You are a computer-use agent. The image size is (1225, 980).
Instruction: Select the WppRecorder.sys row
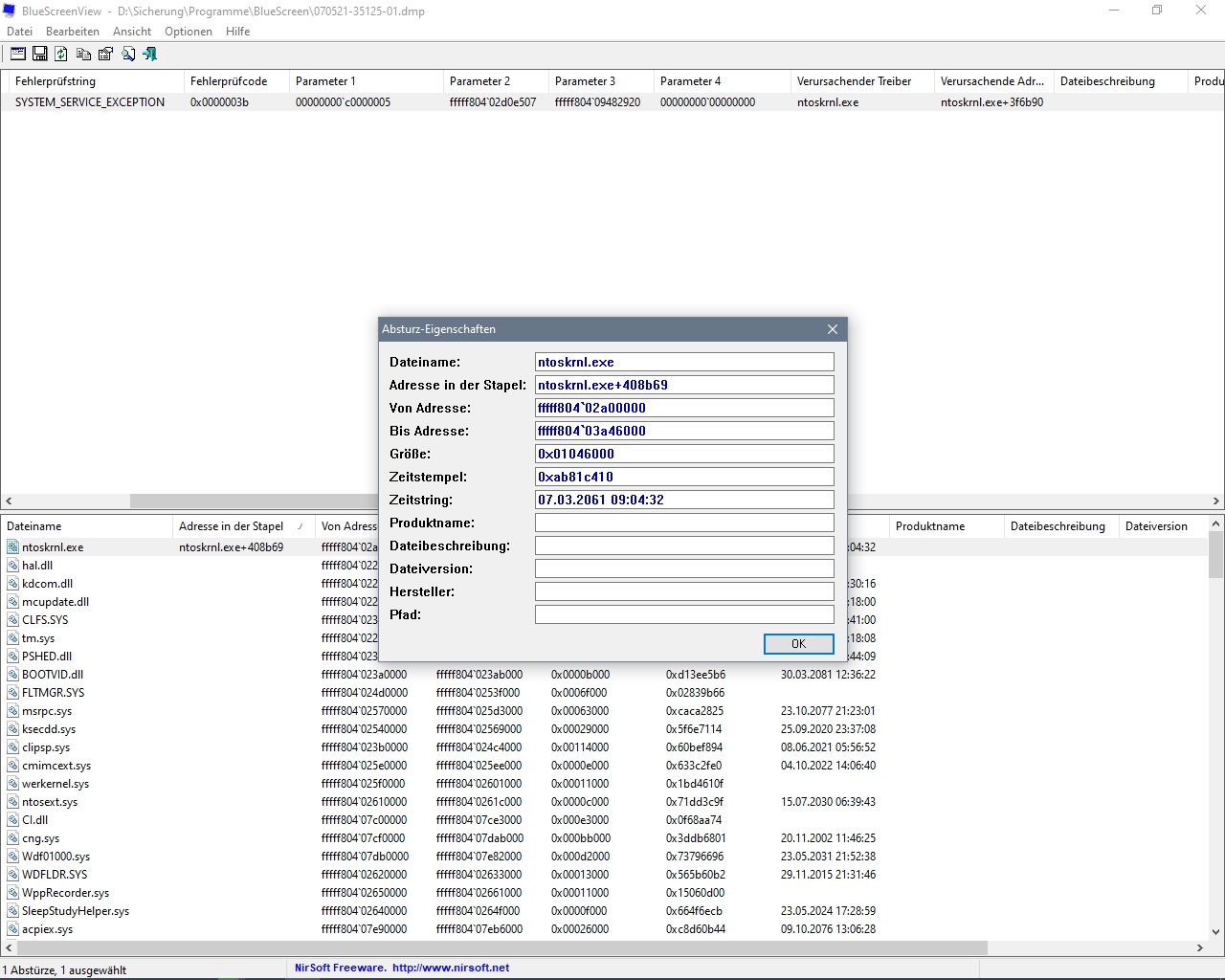(x=605, y=893)
